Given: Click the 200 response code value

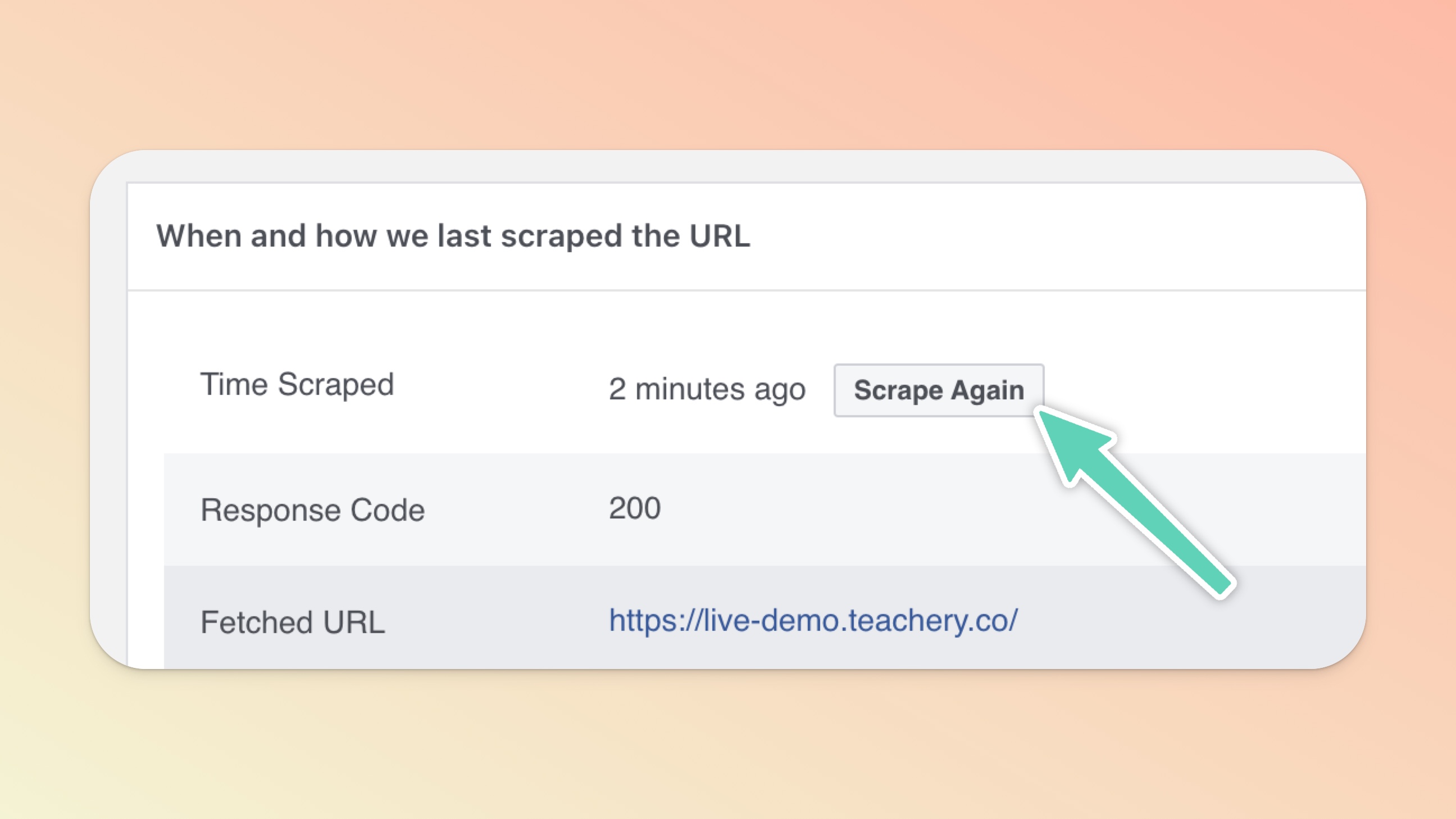Looking at the screenshot, I should click(634, 508).
